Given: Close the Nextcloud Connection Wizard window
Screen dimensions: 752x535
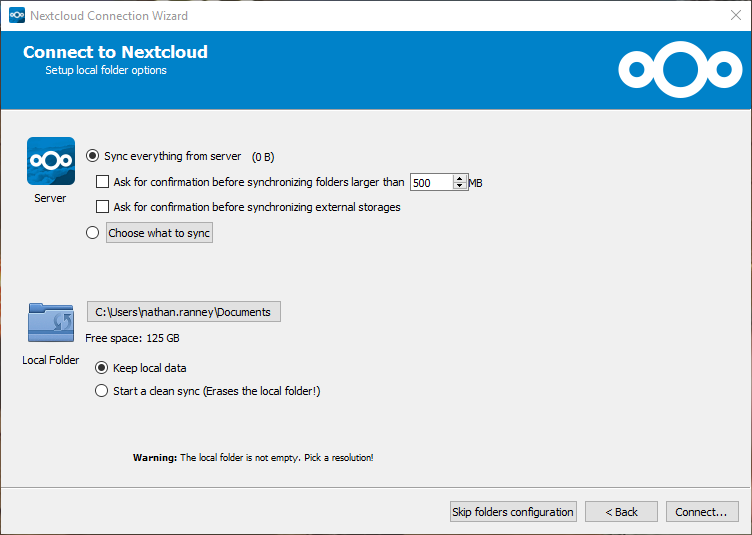Looking at the screenshot, I should click(x=736, y=15).
